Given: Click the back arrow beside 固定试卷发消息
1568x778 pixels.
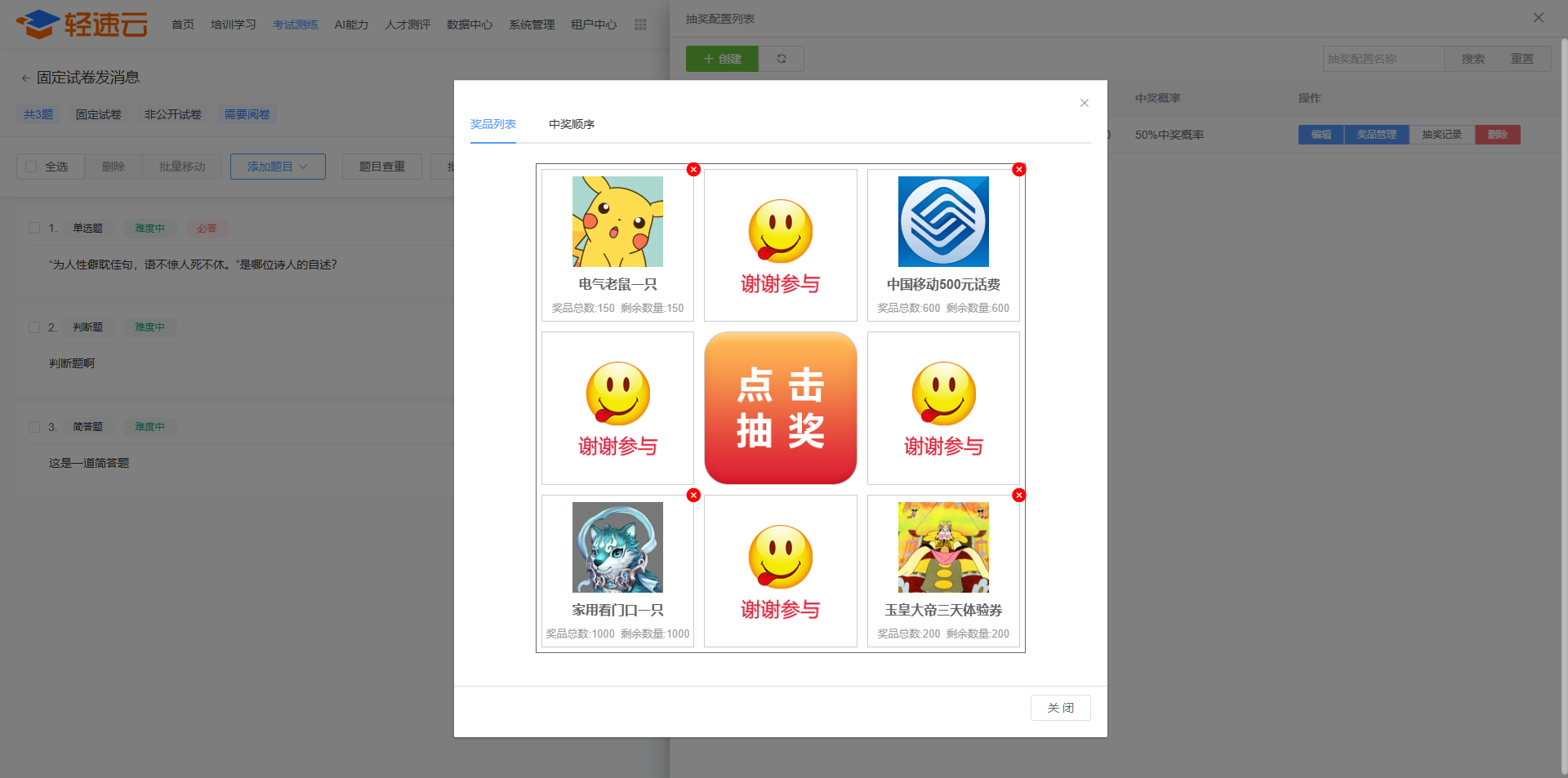Looking at the screenshot, I should pyautogui.click(x=25, y=78).
